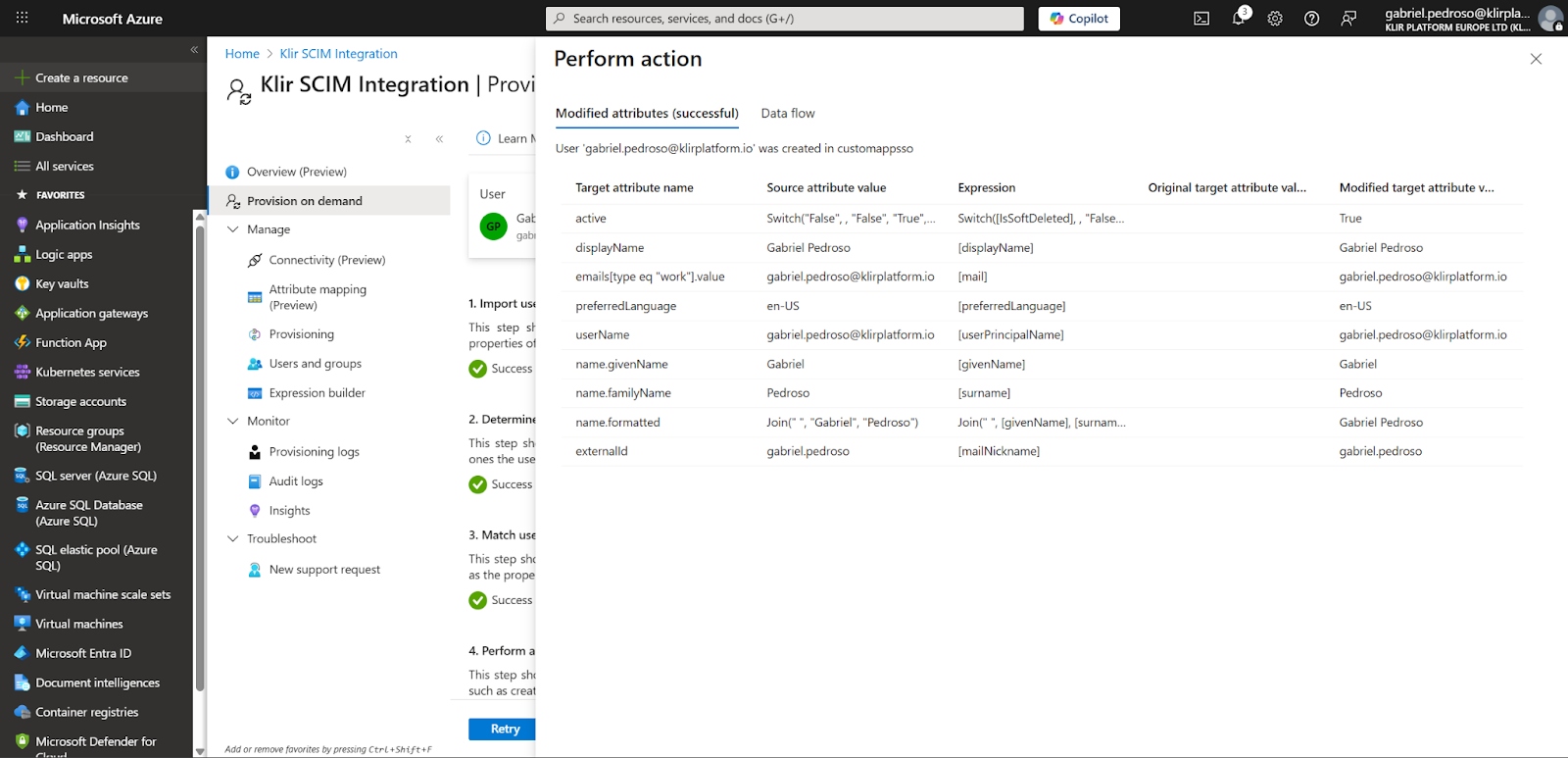Viewport: 1568px width, 758px height.
Task: Select Modified attributes (successful) tab
Action: click(647, 114)
